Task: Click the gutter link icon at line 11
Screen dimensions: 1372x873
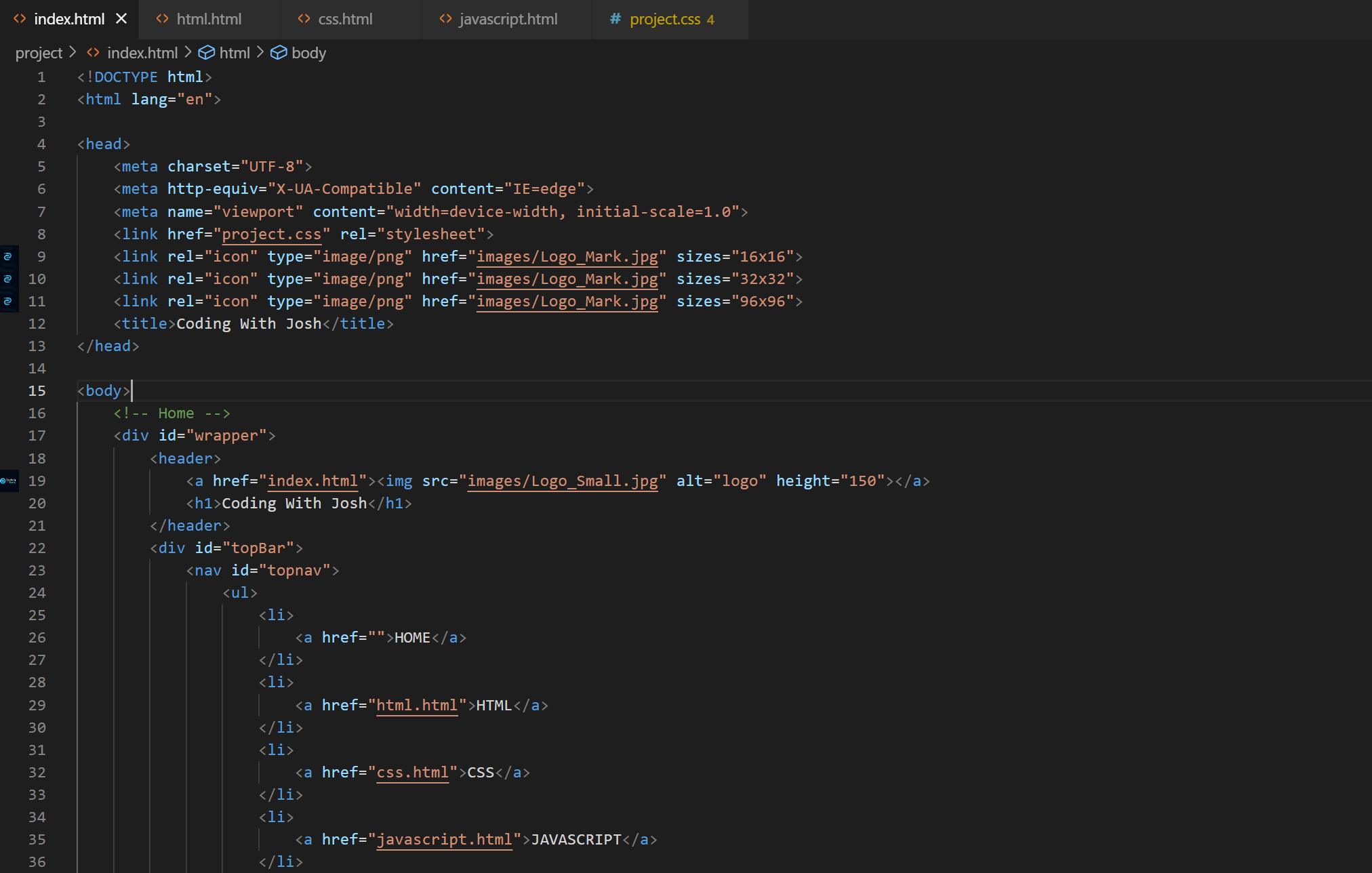Action: tap(9, 301)
